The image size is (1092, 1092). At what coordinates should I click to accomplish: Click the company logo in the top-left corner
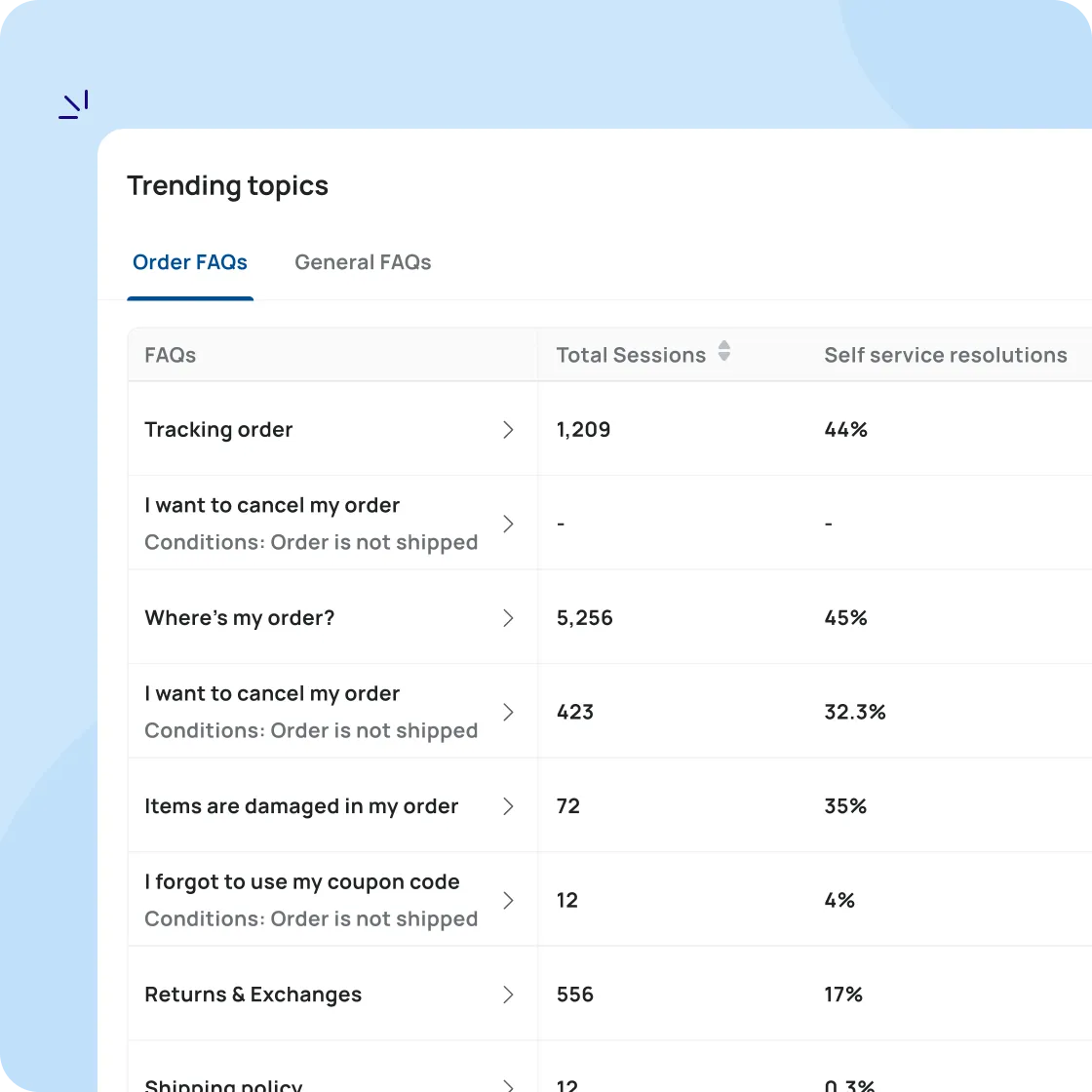click(73, 102)
